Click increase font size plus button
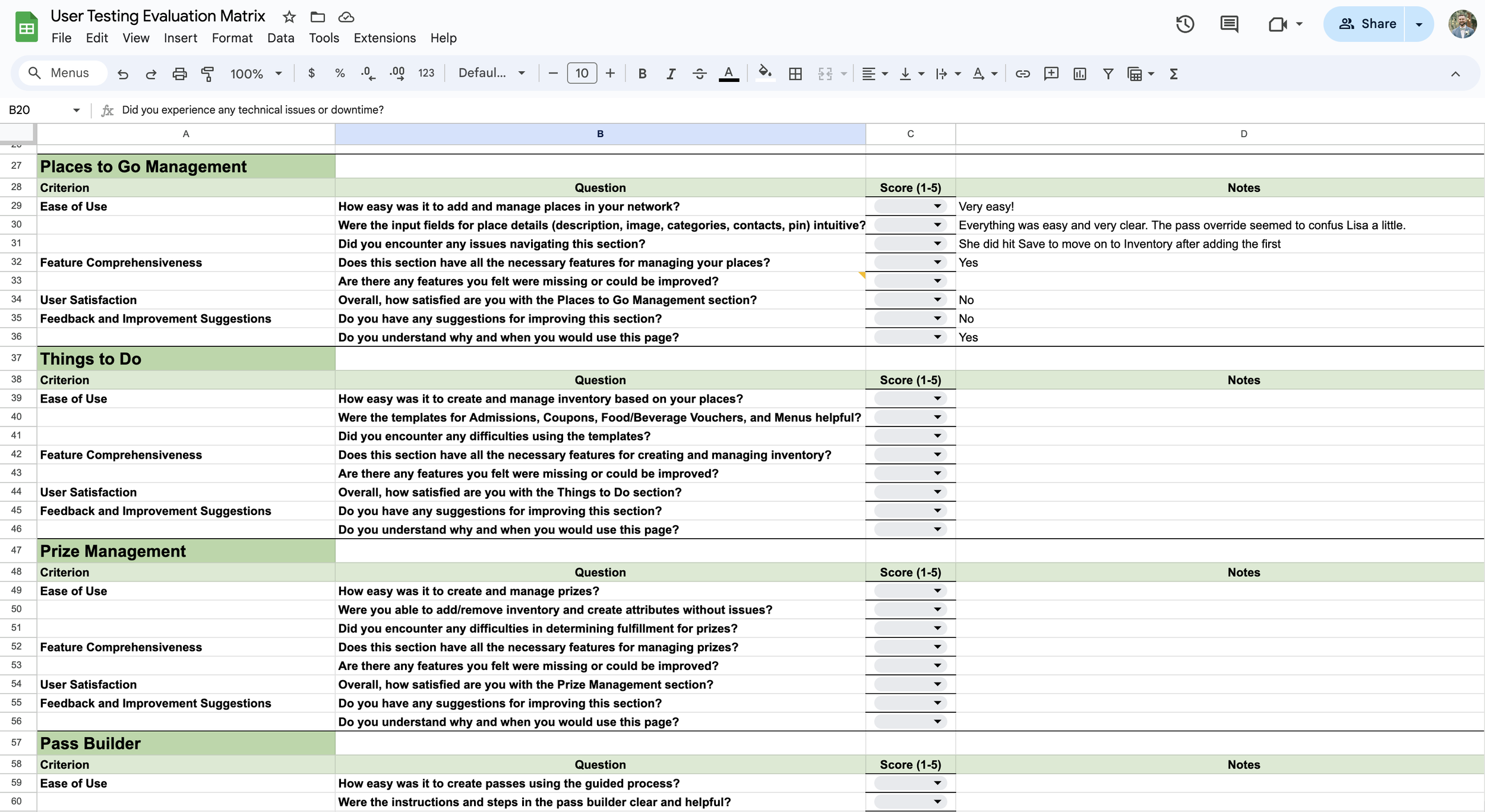1485x812 pixels. (x=610, y=73)
